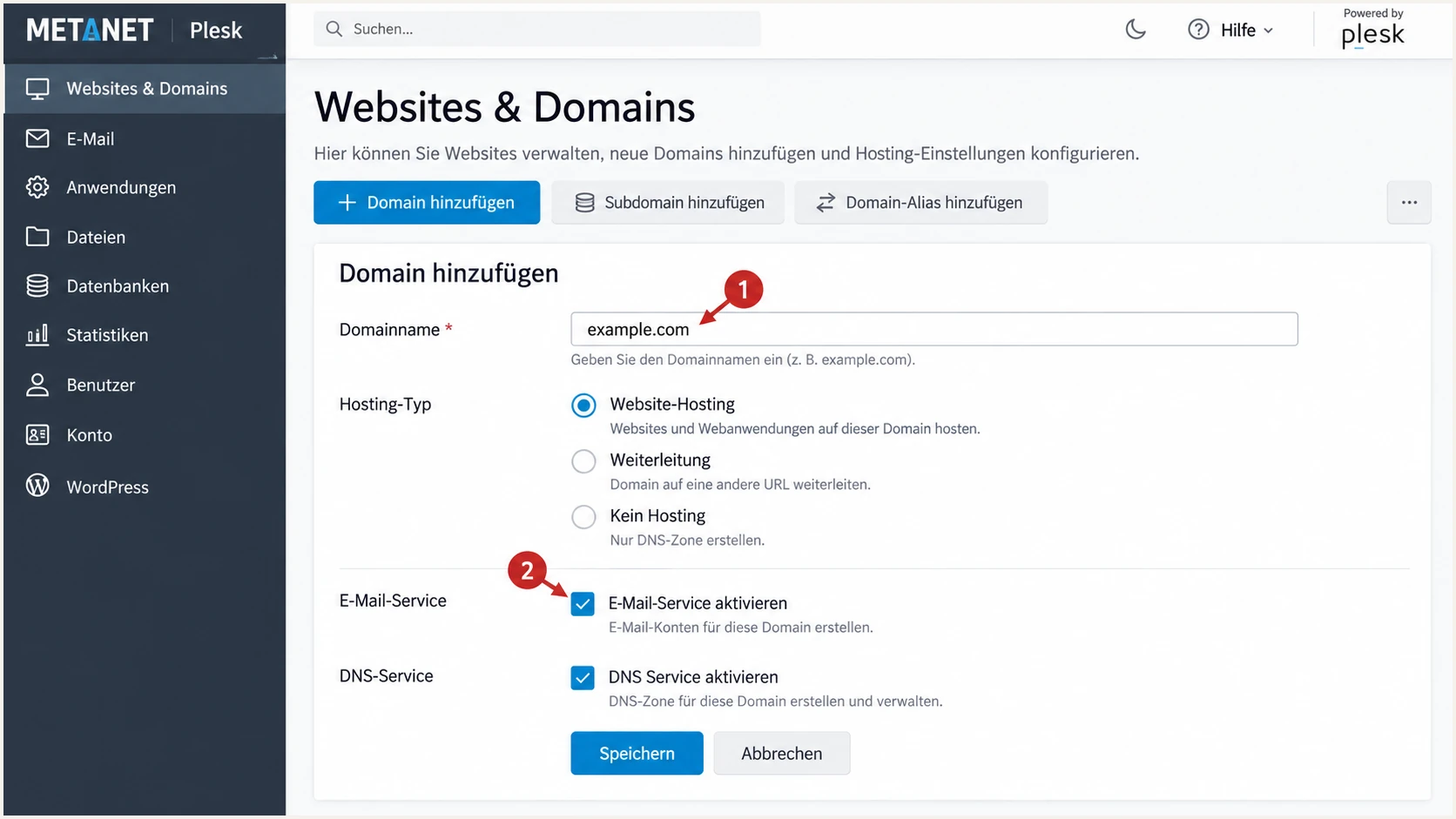This screenshot has width=1456, height=819.
Task: Go to Anwendungen in sidebar
Action: [x=145, y=188]
